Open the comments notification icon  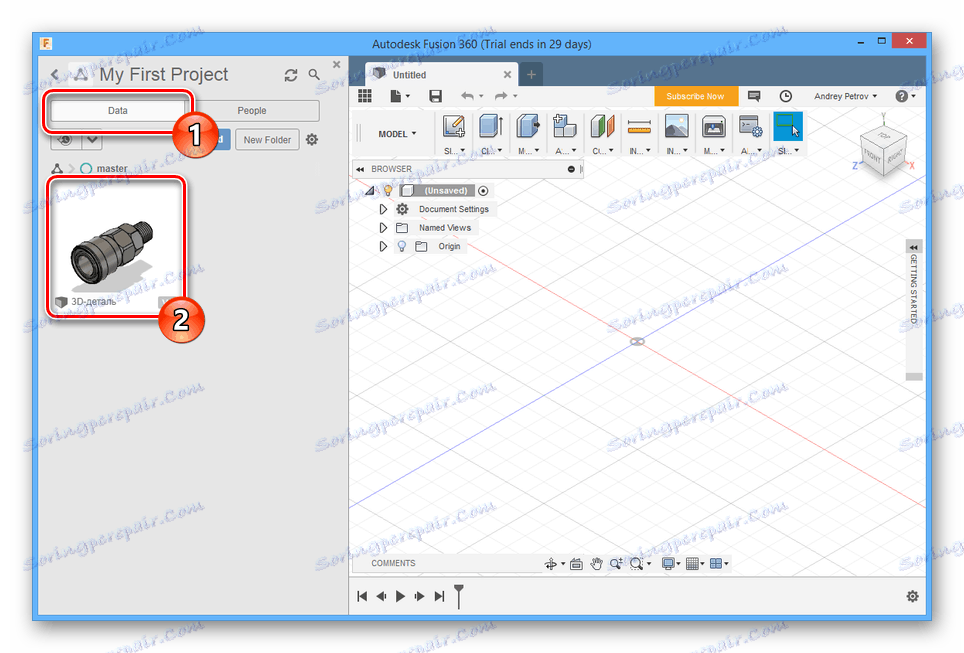(754, 96)
